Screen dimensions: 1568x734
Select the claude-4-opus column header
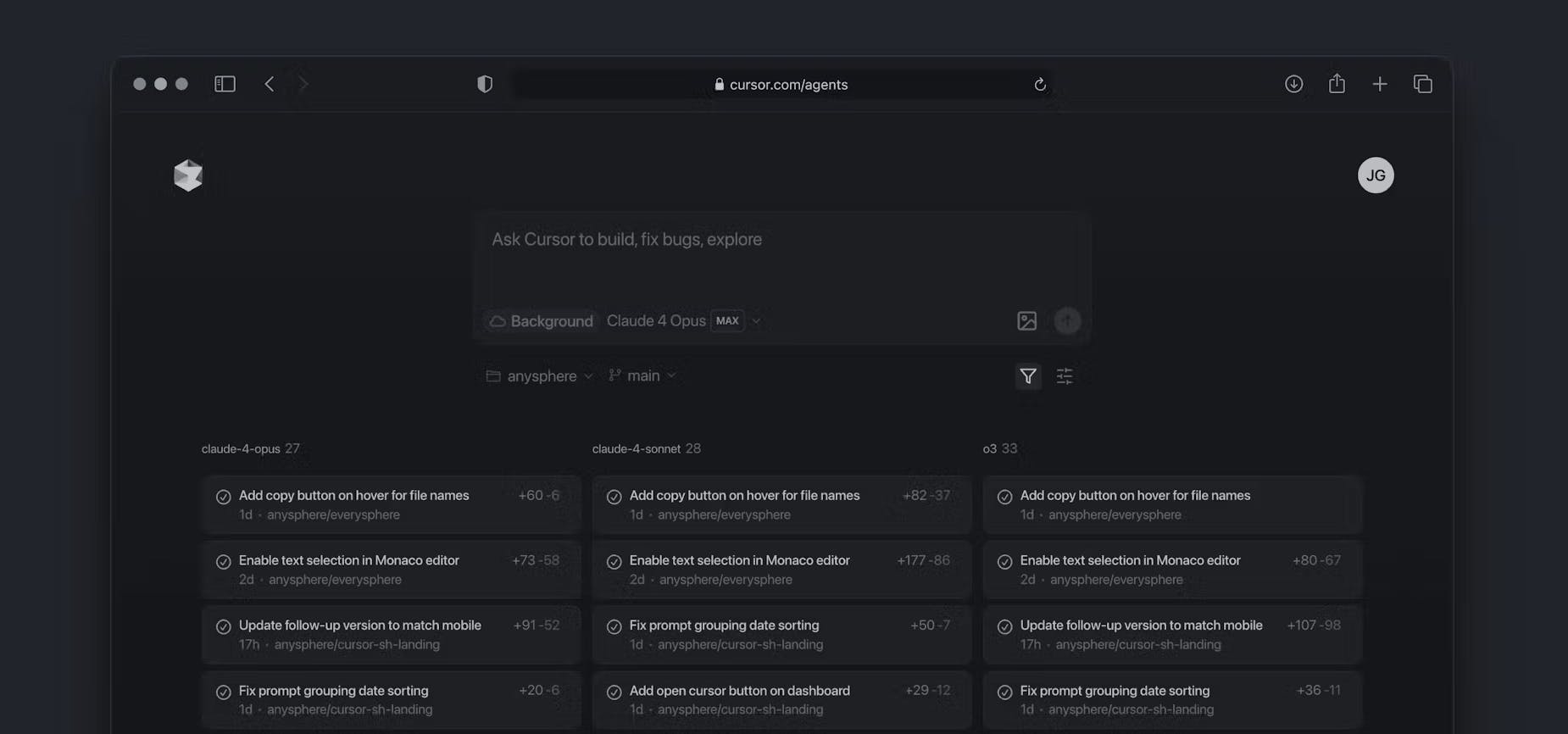click(x=250, y=448)
